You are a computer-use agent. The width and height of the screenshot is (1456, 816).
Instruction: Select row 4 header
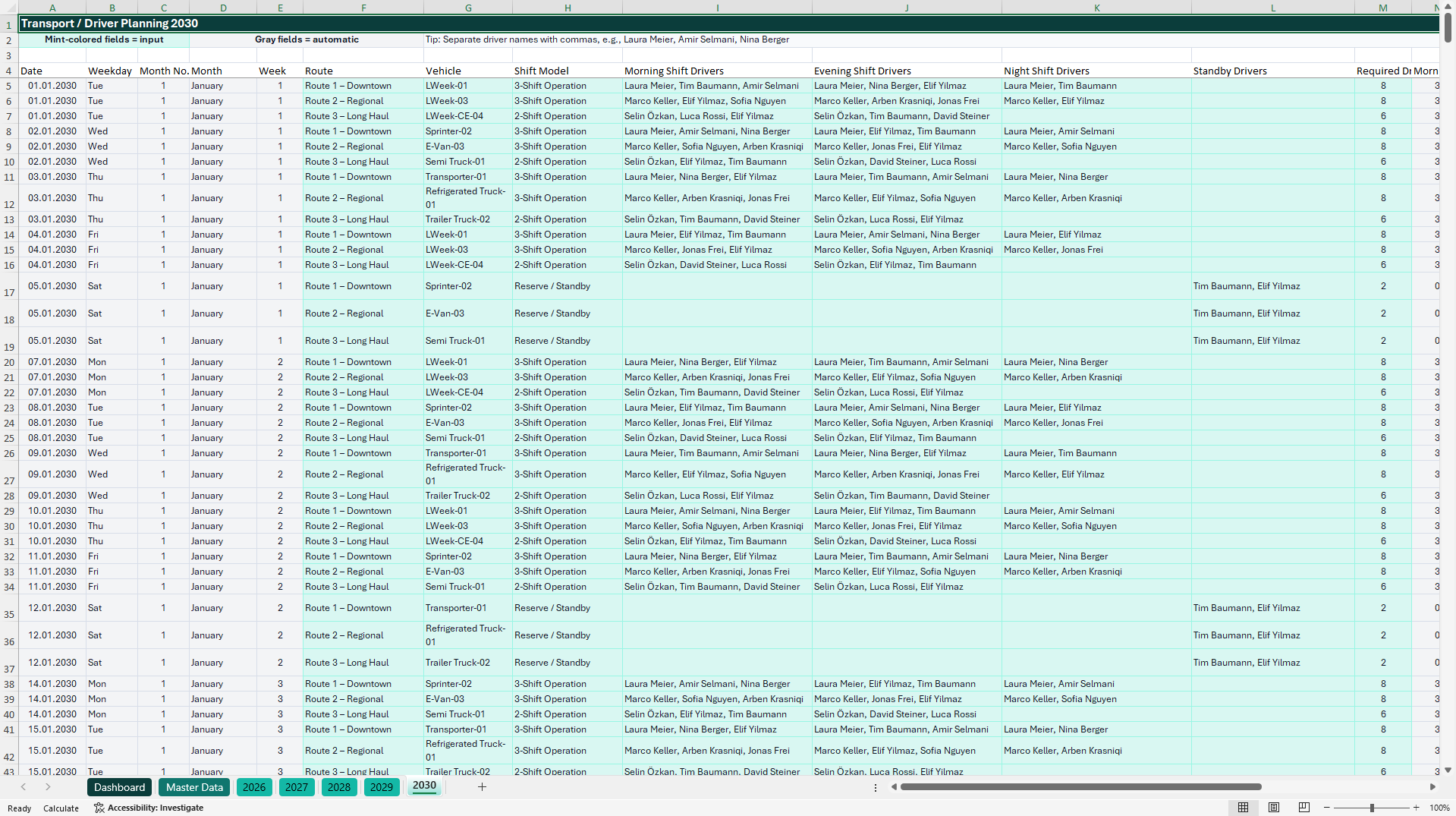[9, 71]
